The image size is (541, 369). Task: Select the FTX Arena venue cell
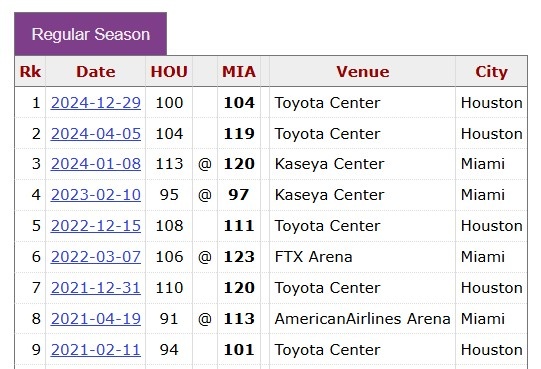point(362,257)
